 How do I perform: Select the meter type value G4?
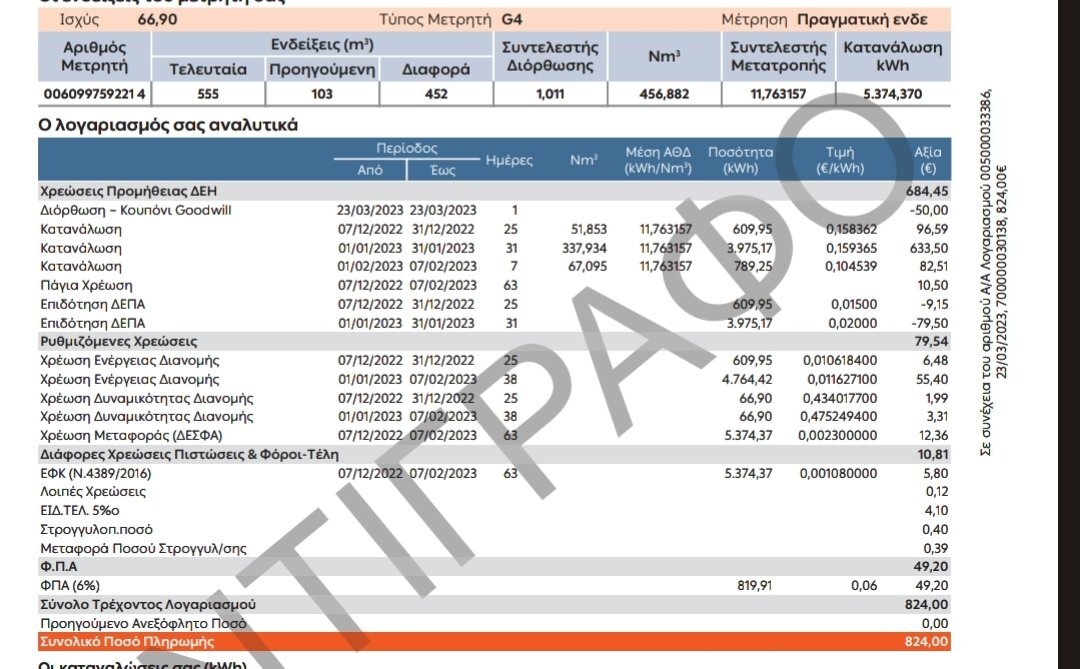(512, 19)
